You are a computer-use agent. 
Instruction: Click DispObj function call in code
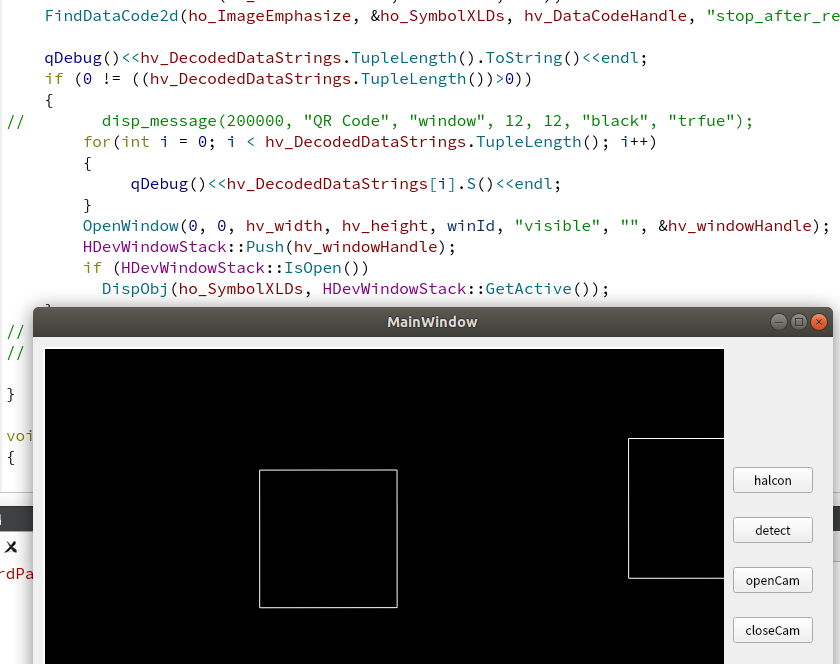[136, 289]
